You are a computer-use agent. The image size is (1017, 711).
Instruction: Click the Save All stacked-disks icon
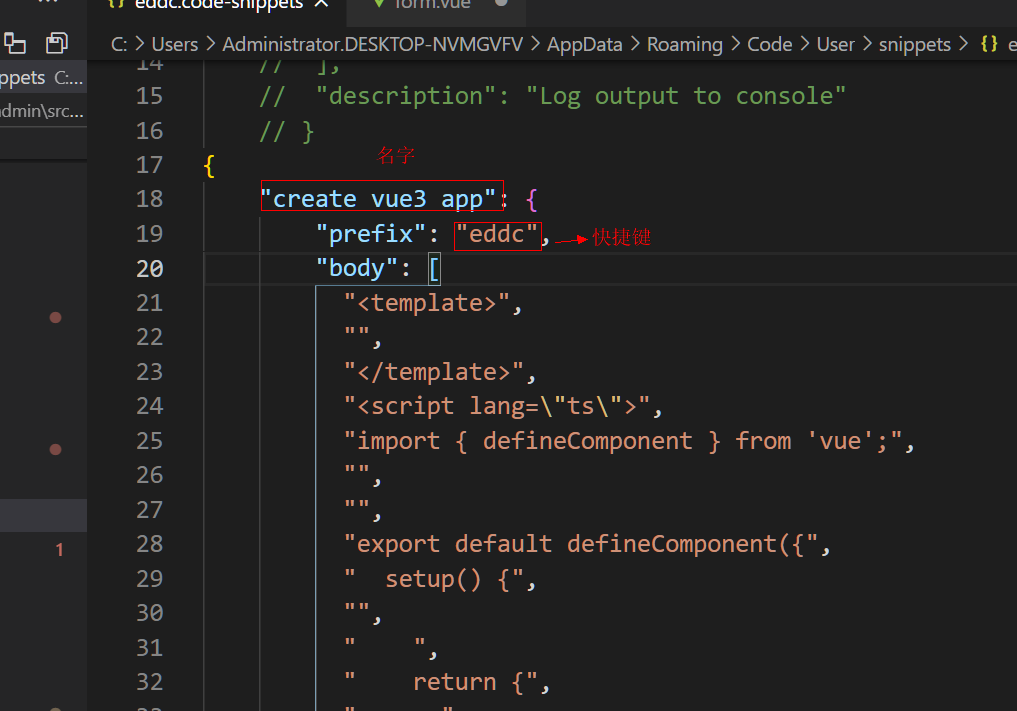tap(57, 43)
